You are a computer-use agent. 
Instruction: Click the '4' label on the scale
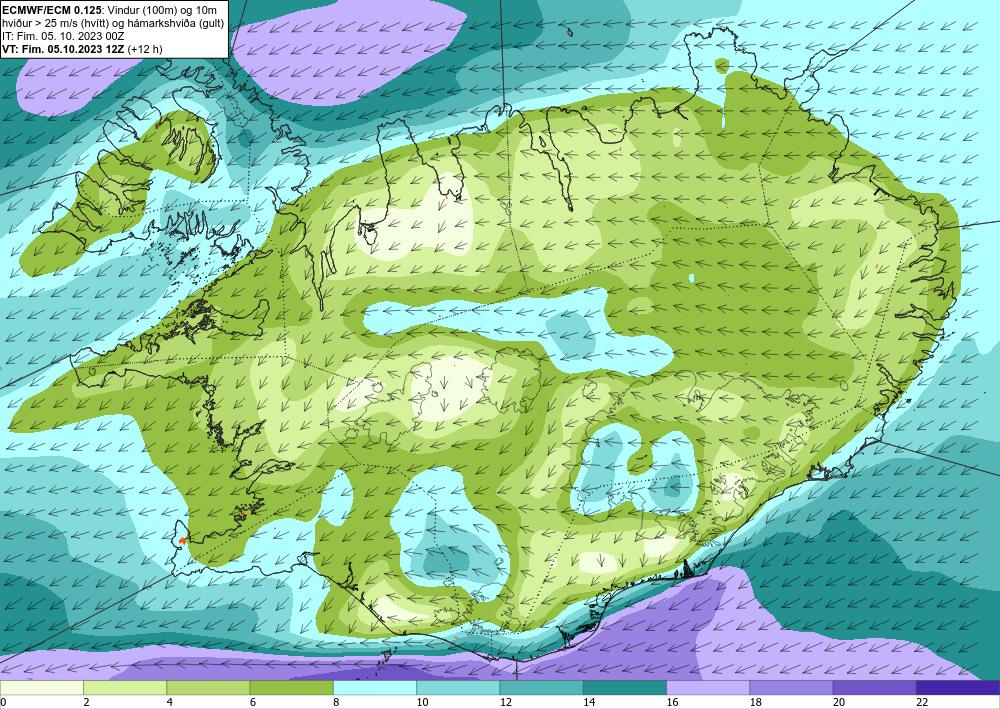[170, 702]
